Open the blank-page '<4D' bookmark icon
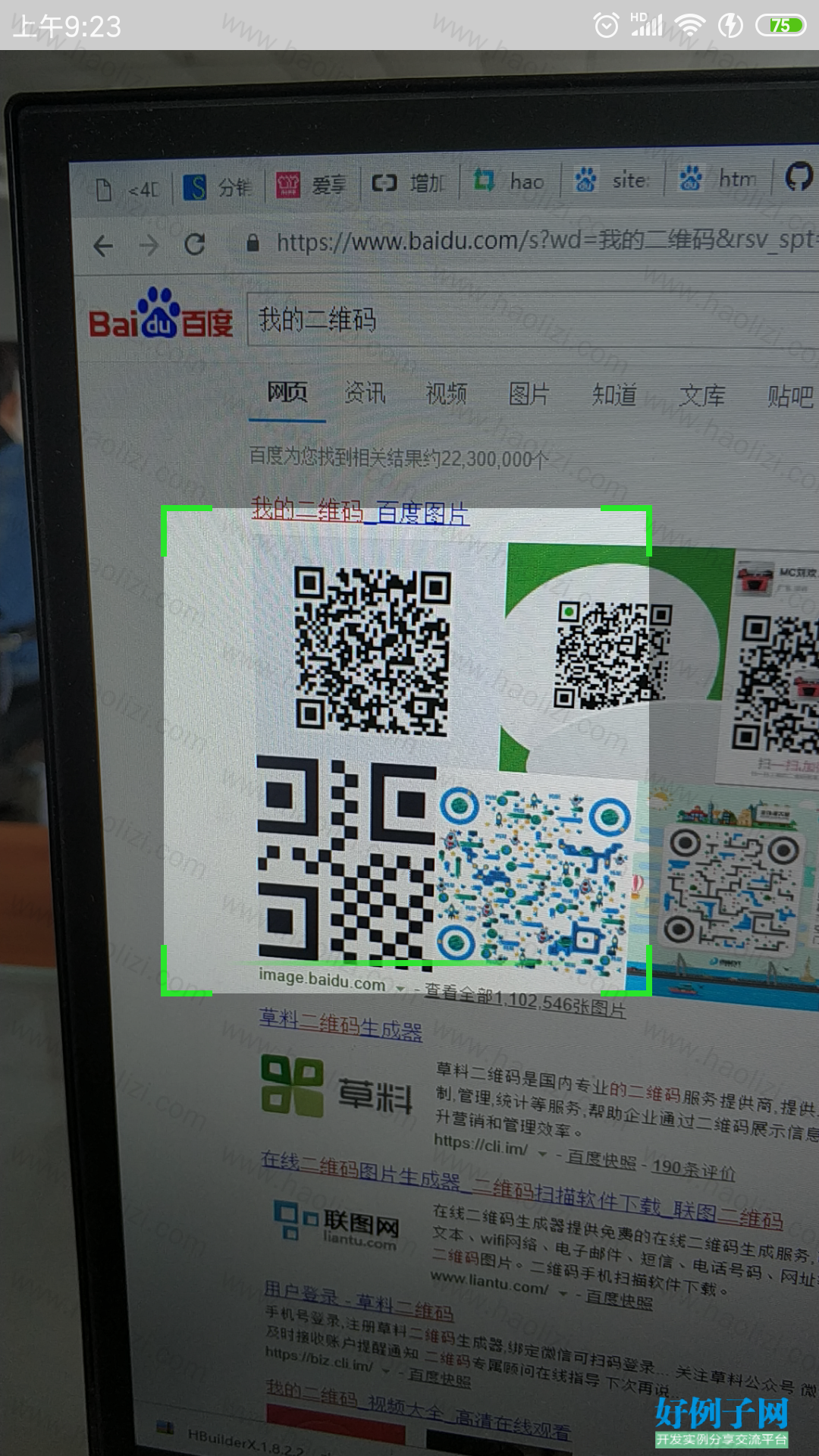The height and width of the screenshot is (1456, 819). point(104,190)
